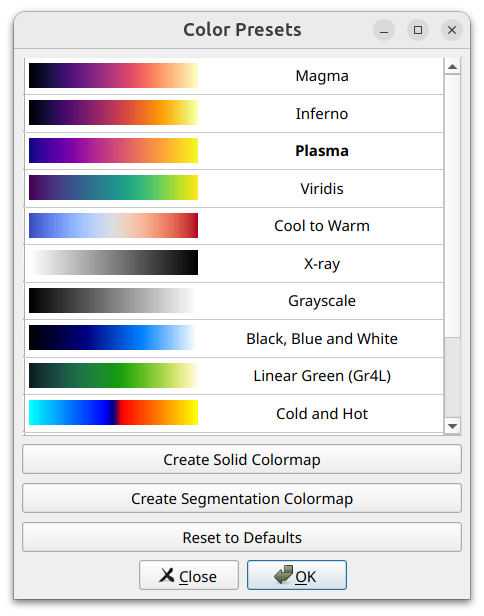Maximize the Color Presets dialog
Image resolution: width=484 pixels, height=616 pixels.
418,30
